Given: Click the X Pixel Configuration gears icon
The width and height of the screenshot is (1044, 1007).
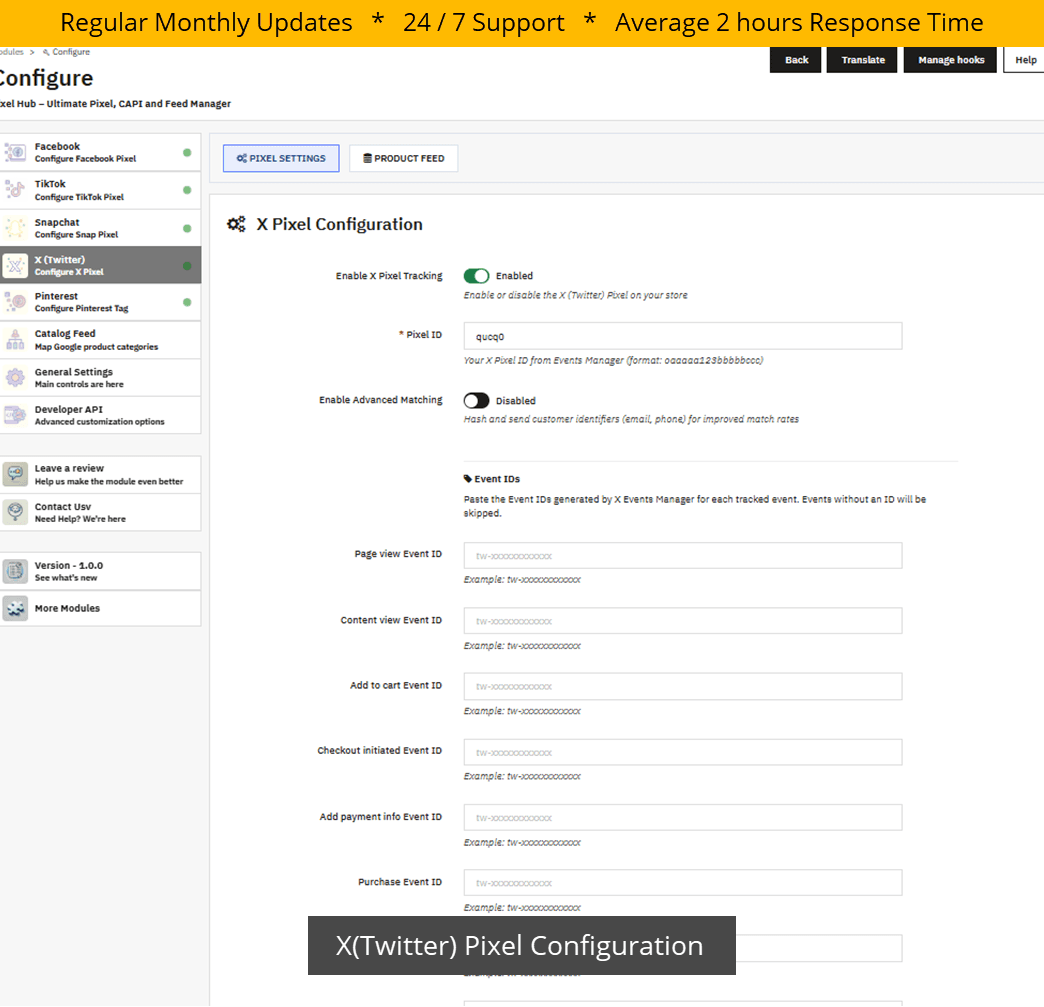Looking at the screenshot, I should 236,224.
